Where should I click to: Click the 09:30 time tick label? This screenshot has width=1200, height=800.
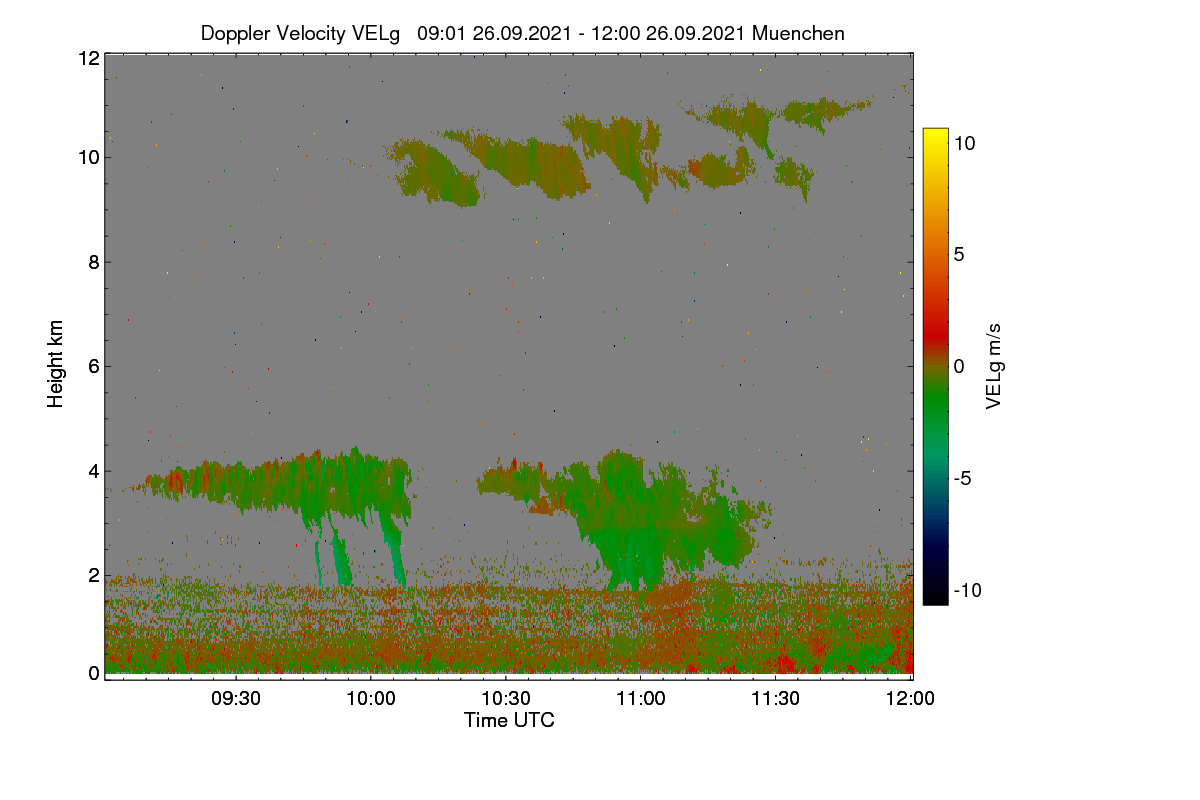pos(236,698)
